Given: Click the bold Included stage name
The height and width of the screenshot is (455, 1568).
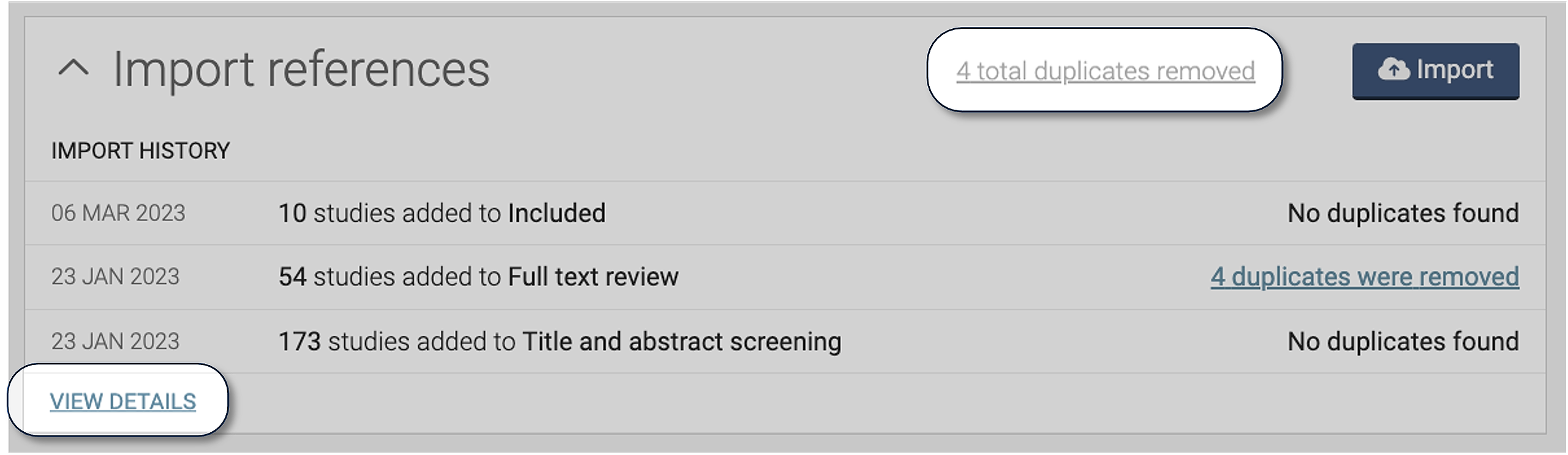Looking at the screenshot, I should point(556,213).
